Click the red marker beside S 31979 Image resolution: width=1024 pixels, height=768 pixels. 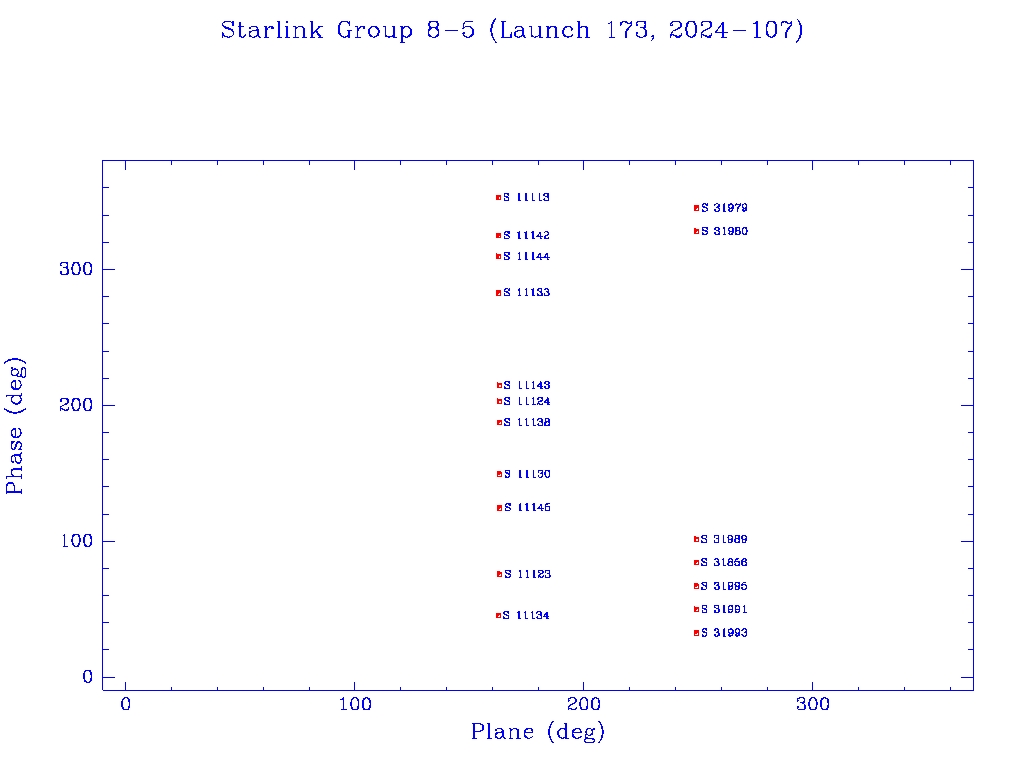click(x=696, y=208)
